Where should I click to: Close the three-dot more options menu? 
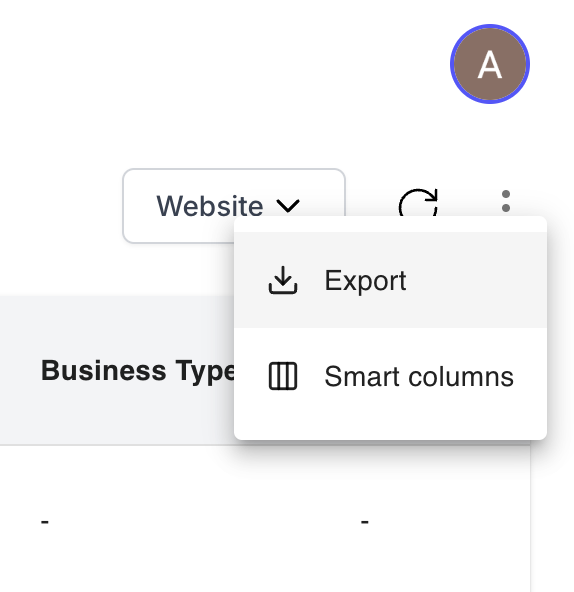coord(506,202)
